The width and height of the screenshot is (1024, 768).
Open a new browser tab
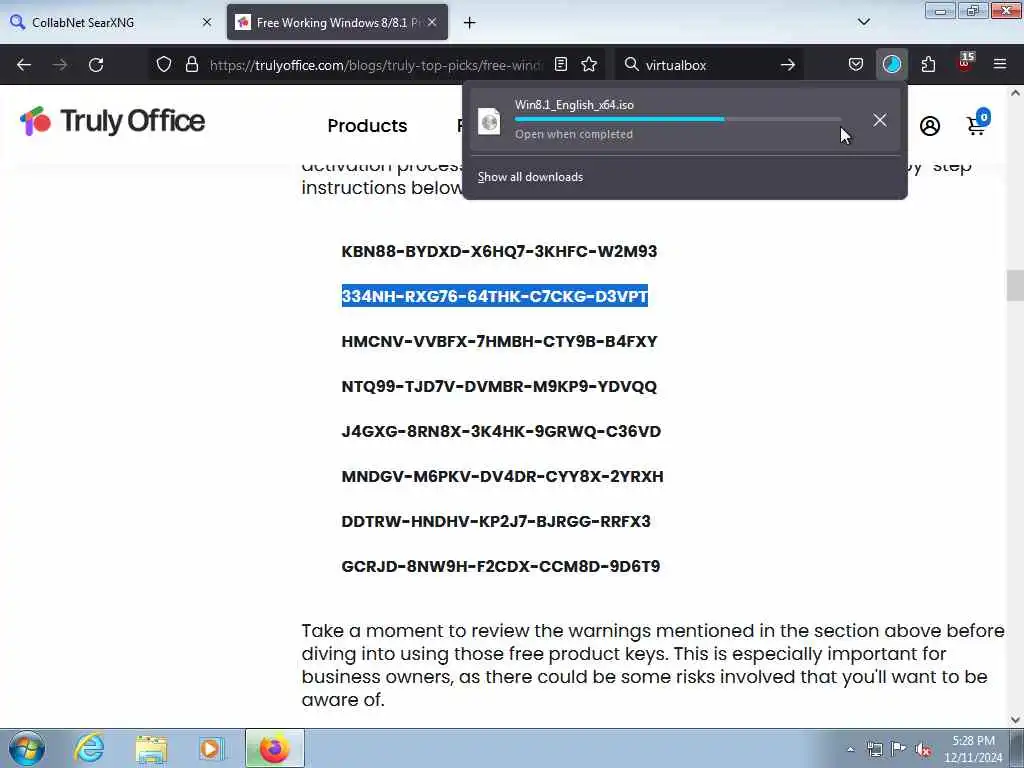[470, 23]
